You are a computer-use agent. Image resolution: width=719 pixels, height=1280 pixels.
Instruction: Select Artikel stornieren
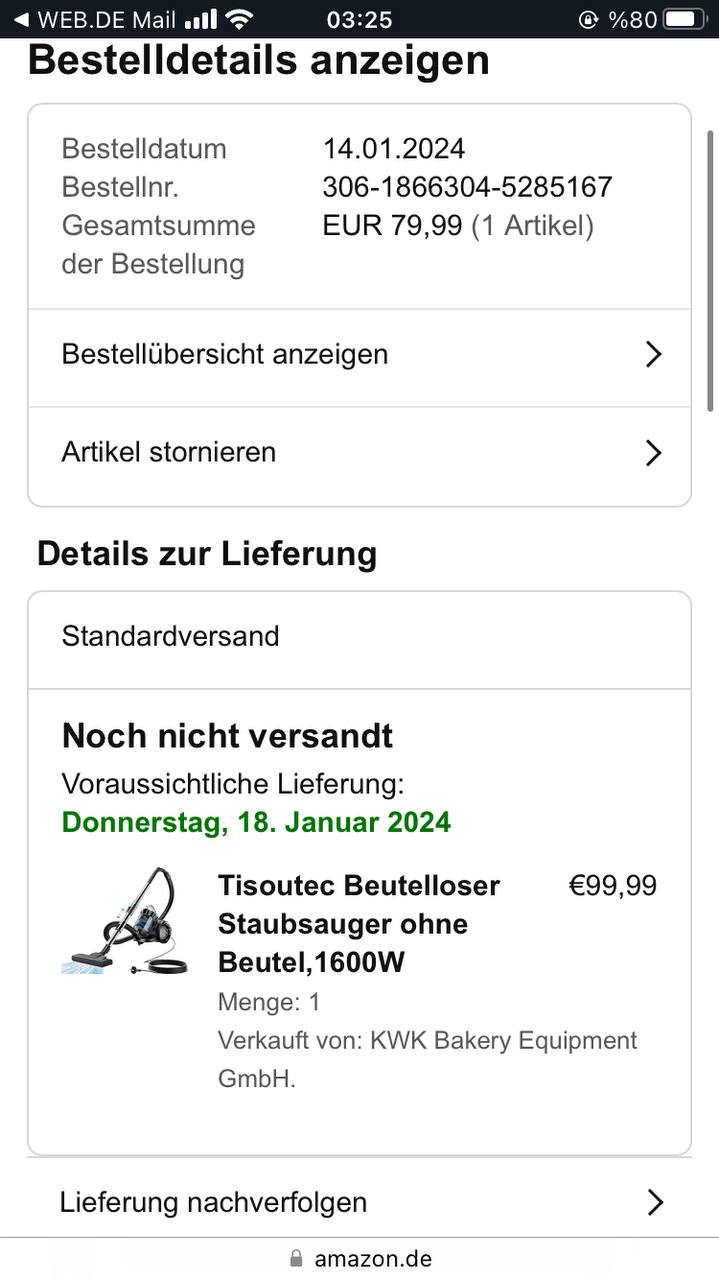click(x=169, y=452)
